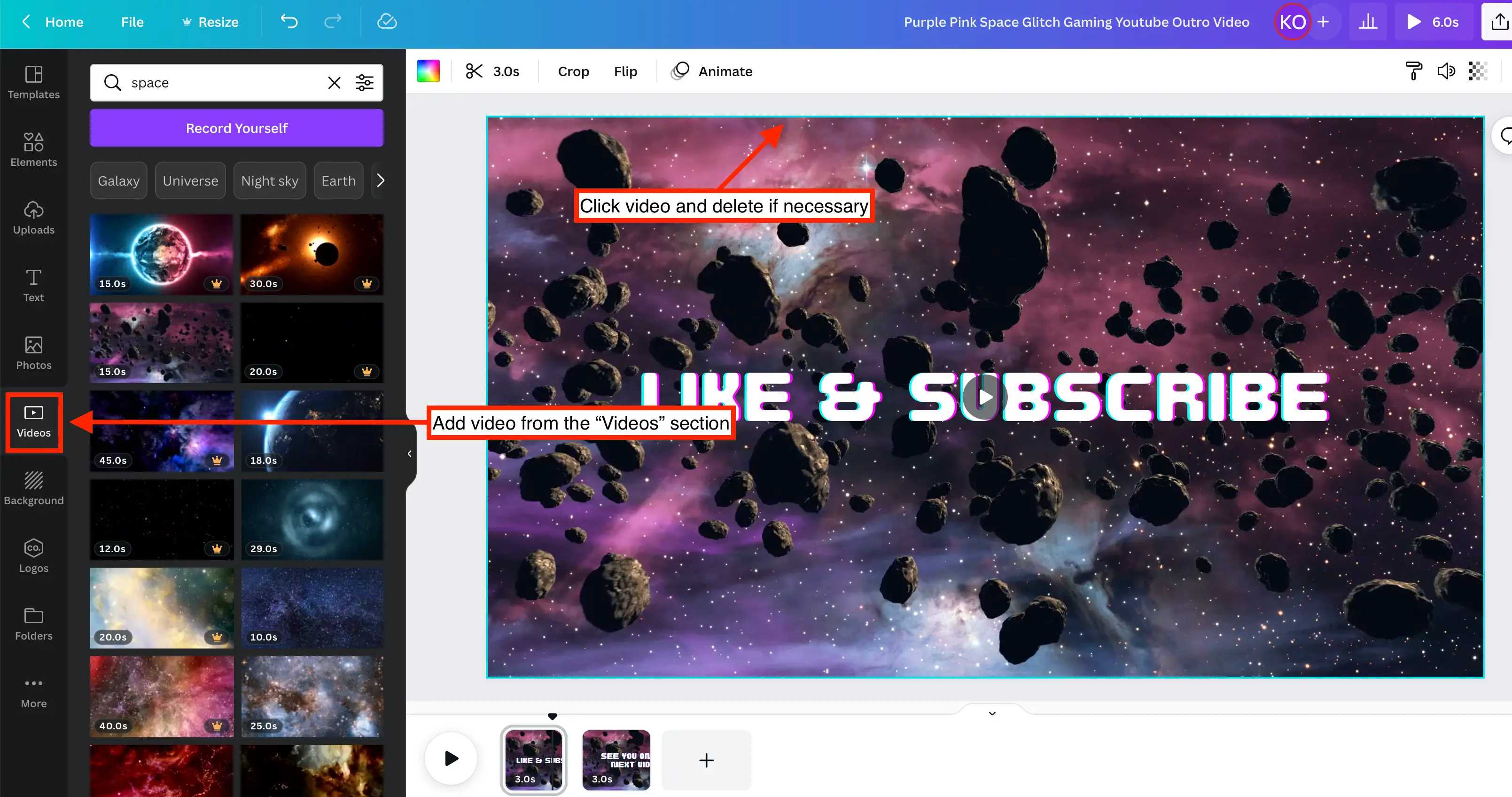Open the copy style paint roller

[x=1413, y=71]
